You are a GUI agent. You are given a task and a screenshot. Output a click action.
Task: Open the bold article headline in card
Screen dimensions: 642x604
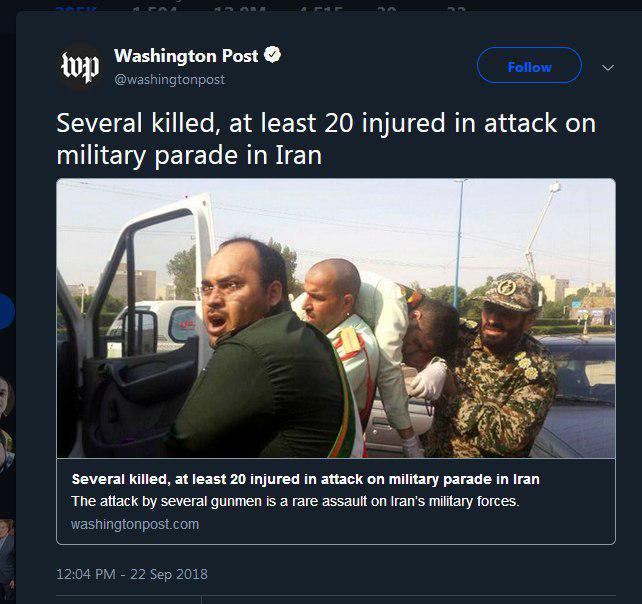[x=305, y=479]
